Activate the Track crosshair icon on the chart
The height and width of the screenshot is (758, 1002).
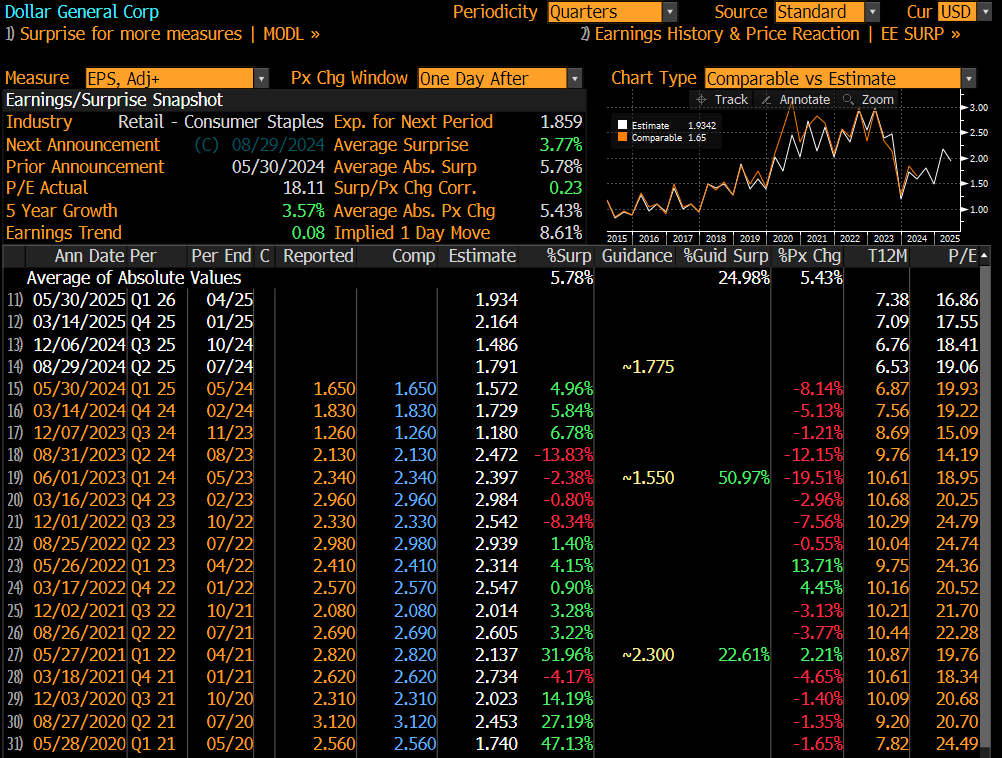(701, 100)
